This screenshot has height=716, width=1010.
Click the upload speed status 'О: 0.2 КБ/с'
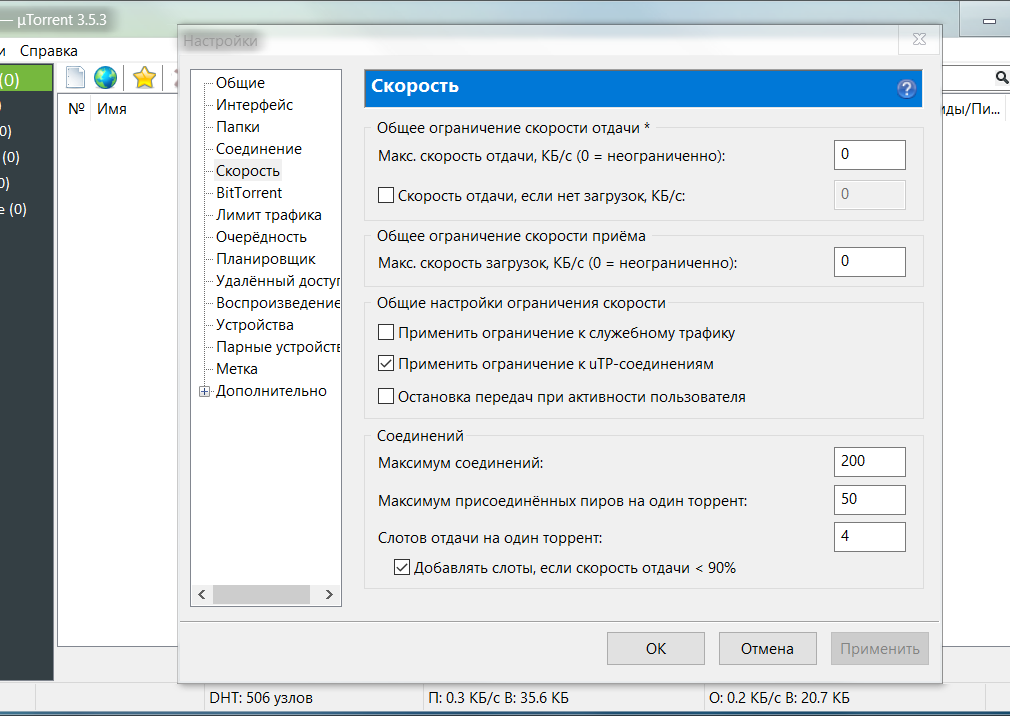coord(779,697)
